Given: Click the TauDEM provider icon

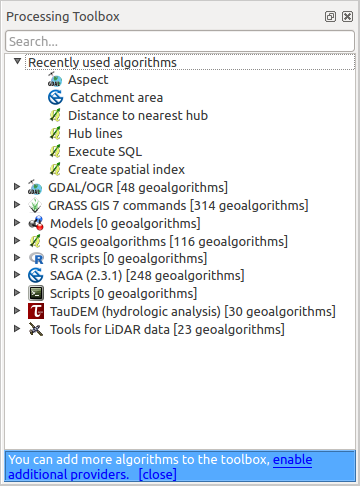Looking at the screenshot, I should (x=36, y=311).
